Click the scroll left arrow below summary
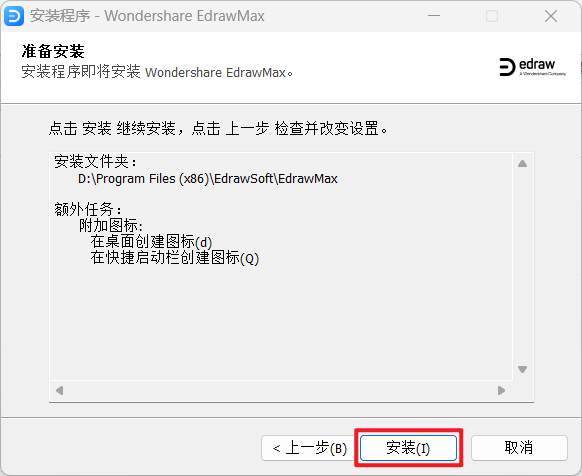The height and width of the screenshot is (476, 582). pyautogui.click(x=59, y=390)
